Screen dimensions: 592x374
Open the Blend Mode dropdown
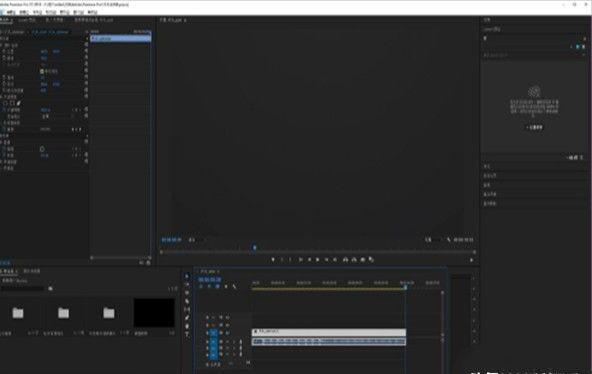[57, 117]
